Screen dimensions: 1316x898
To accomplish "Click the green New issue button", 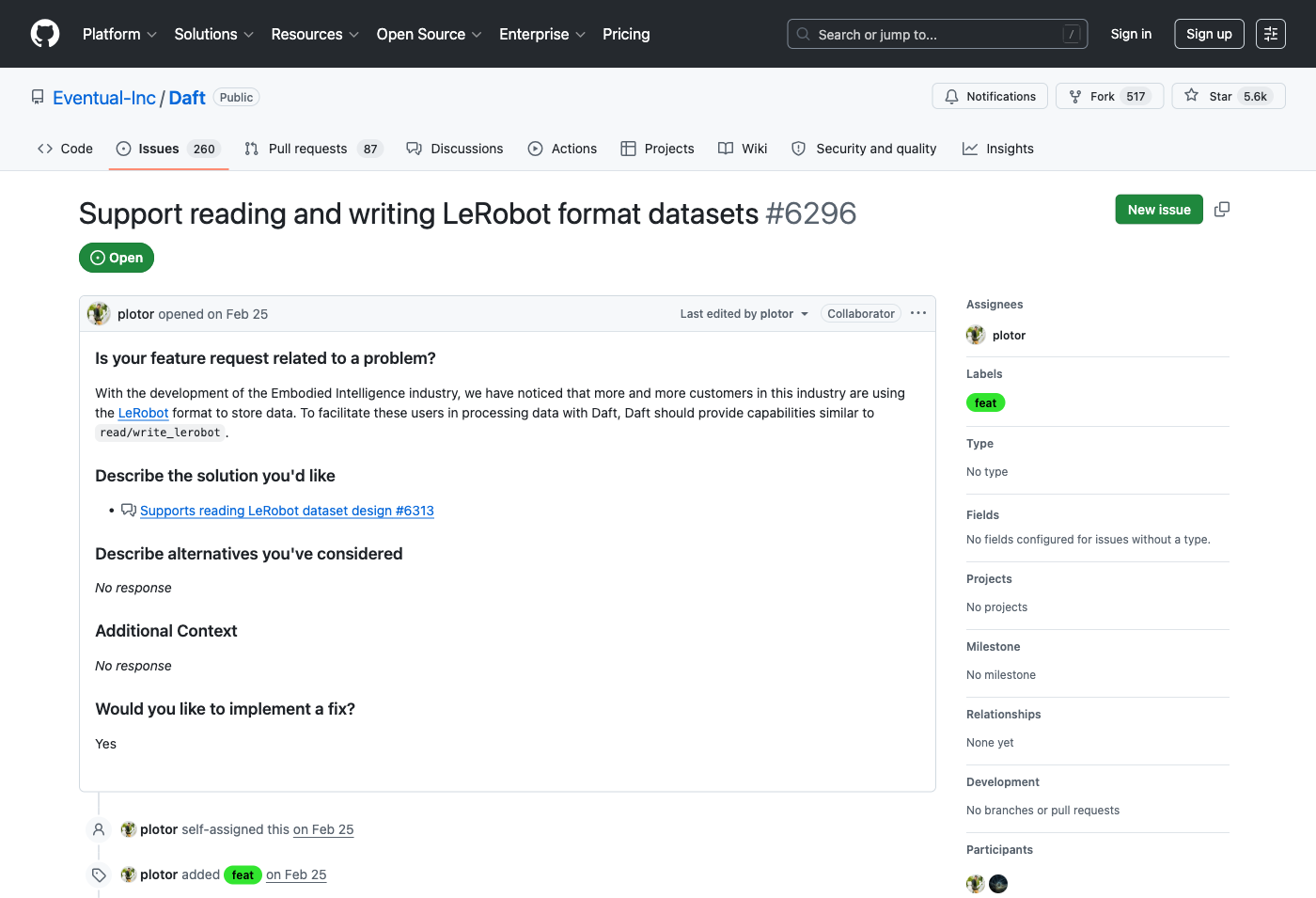I will tap(1159, 209).
